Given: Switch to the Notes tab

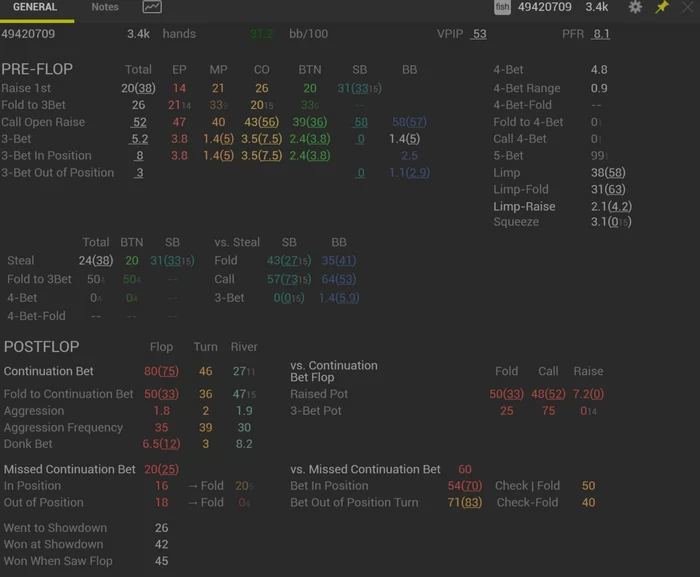Looking at the screenshot, I should pyautogui.click(x=105, y=7).
